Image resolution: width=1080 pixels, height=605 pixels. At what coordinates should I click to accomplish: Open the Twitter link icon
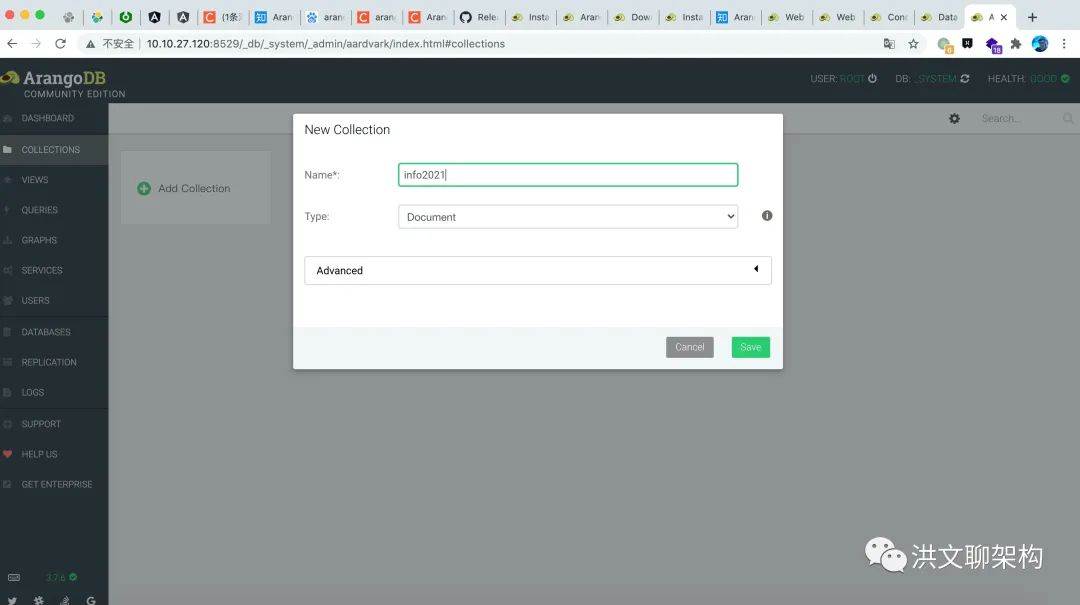click(12, 600)
